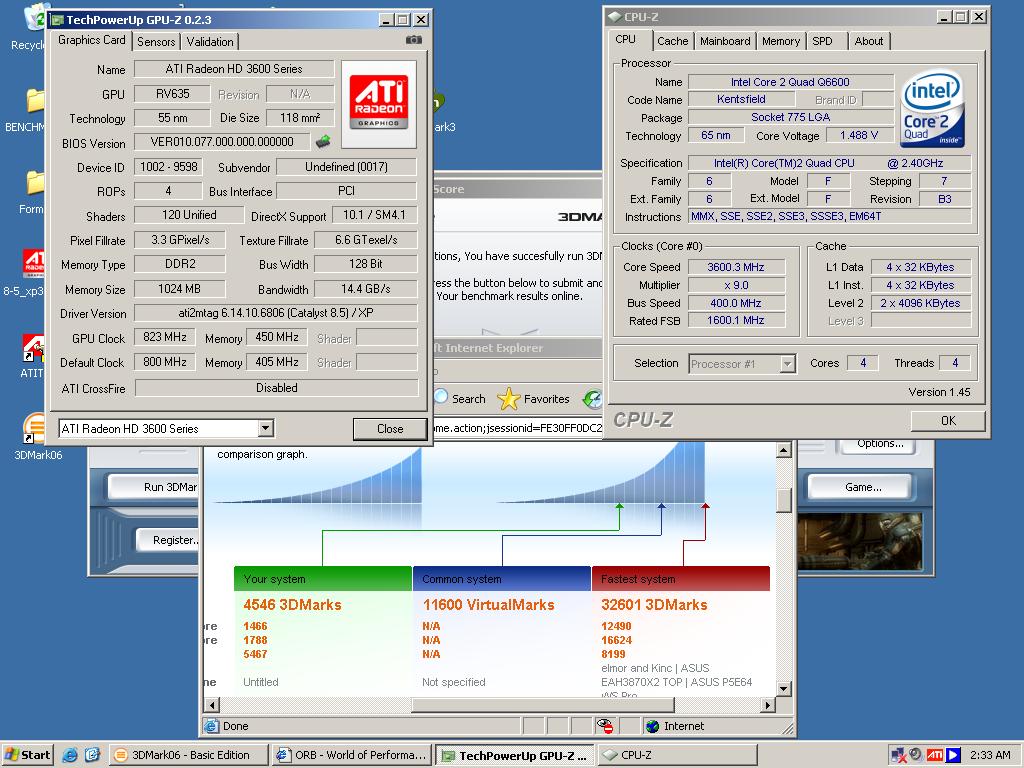Click the blue play-arrow tray icon
The height and width of the screenshot is (768, 1024).
[953, 755]
